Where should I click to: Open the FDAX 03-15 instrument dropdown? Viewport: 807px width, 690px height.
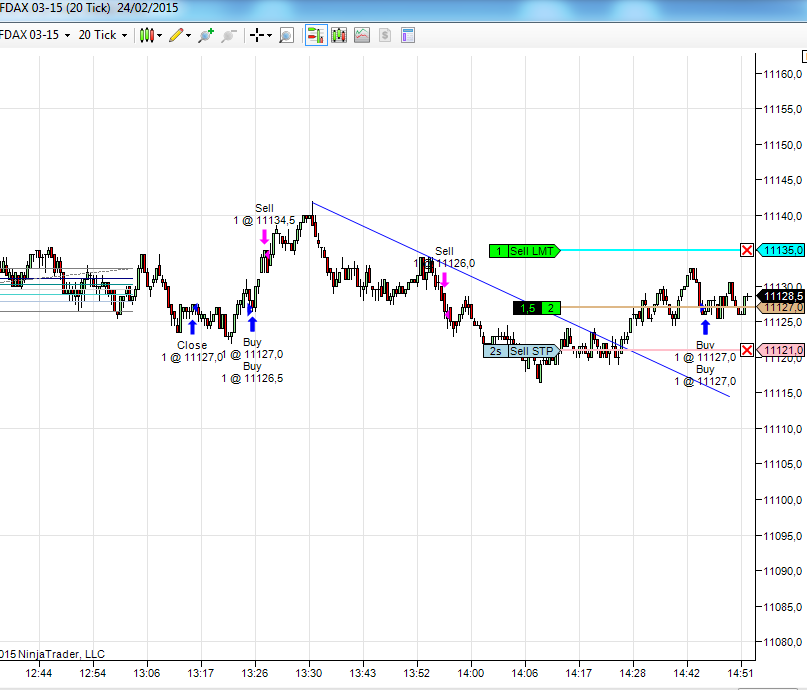34,35
